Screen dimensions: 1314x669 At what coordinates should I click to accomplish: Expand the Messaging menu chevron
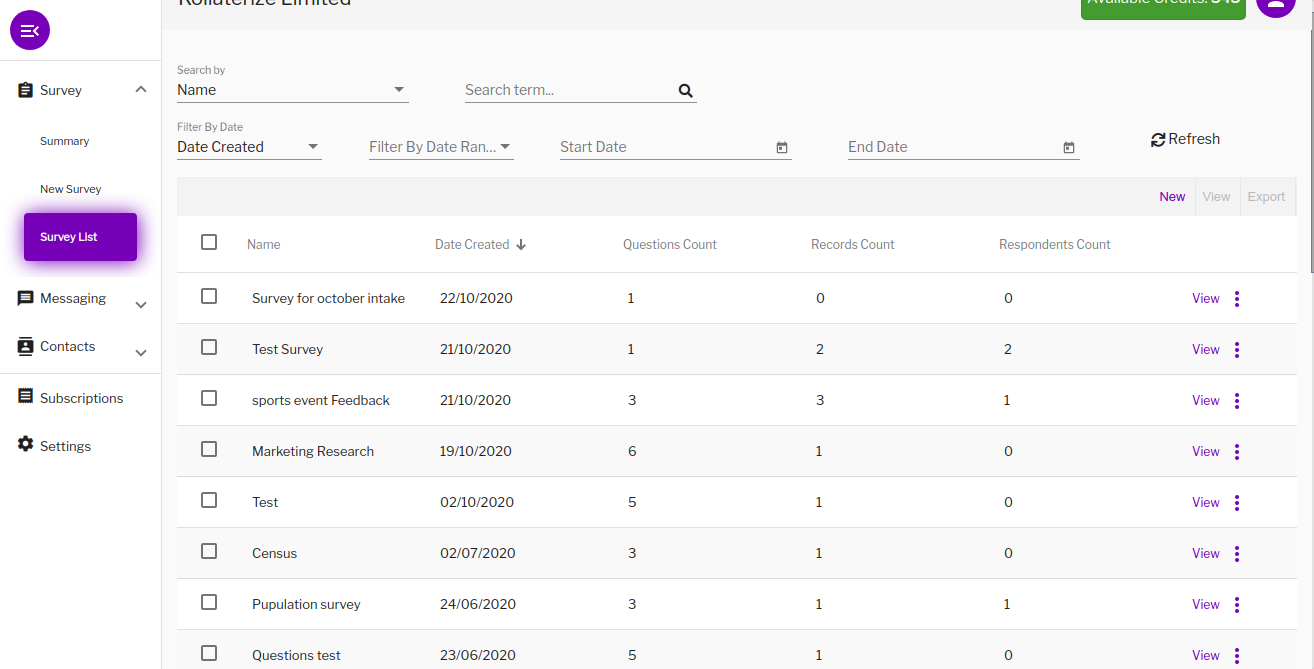click(141, 305)
